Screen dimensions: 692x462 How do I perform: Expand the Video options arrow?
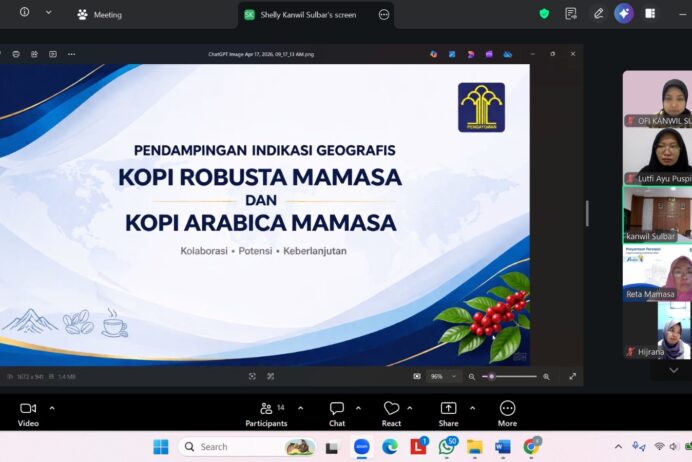coord(52,408)
